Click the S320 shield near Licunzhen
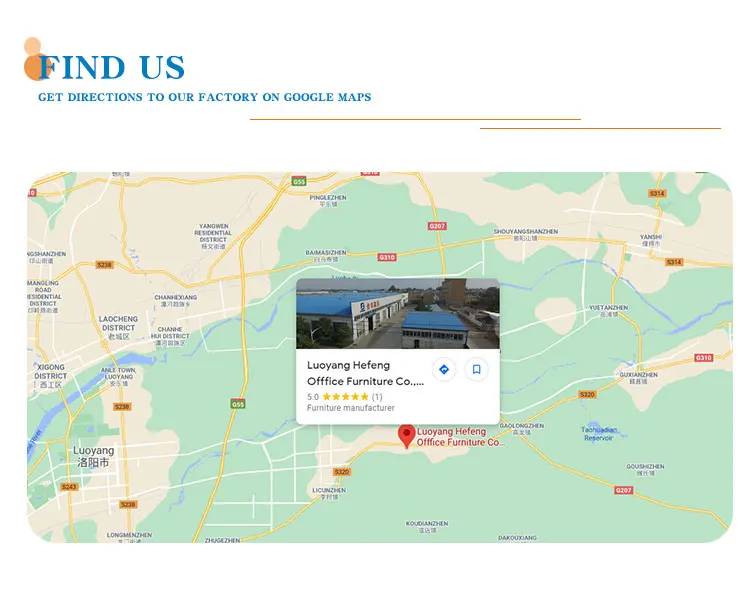The height and width of the screenshot is (603, 750). 342,472
